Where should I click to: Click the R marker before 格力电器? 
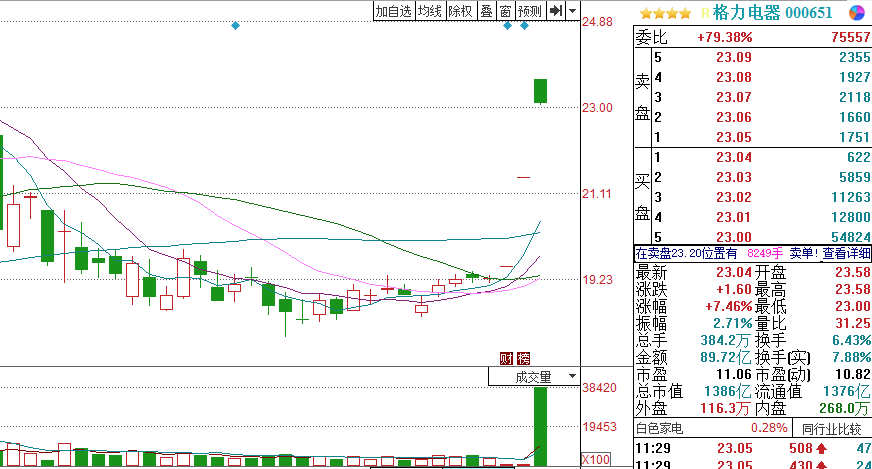tap(705, 12)
